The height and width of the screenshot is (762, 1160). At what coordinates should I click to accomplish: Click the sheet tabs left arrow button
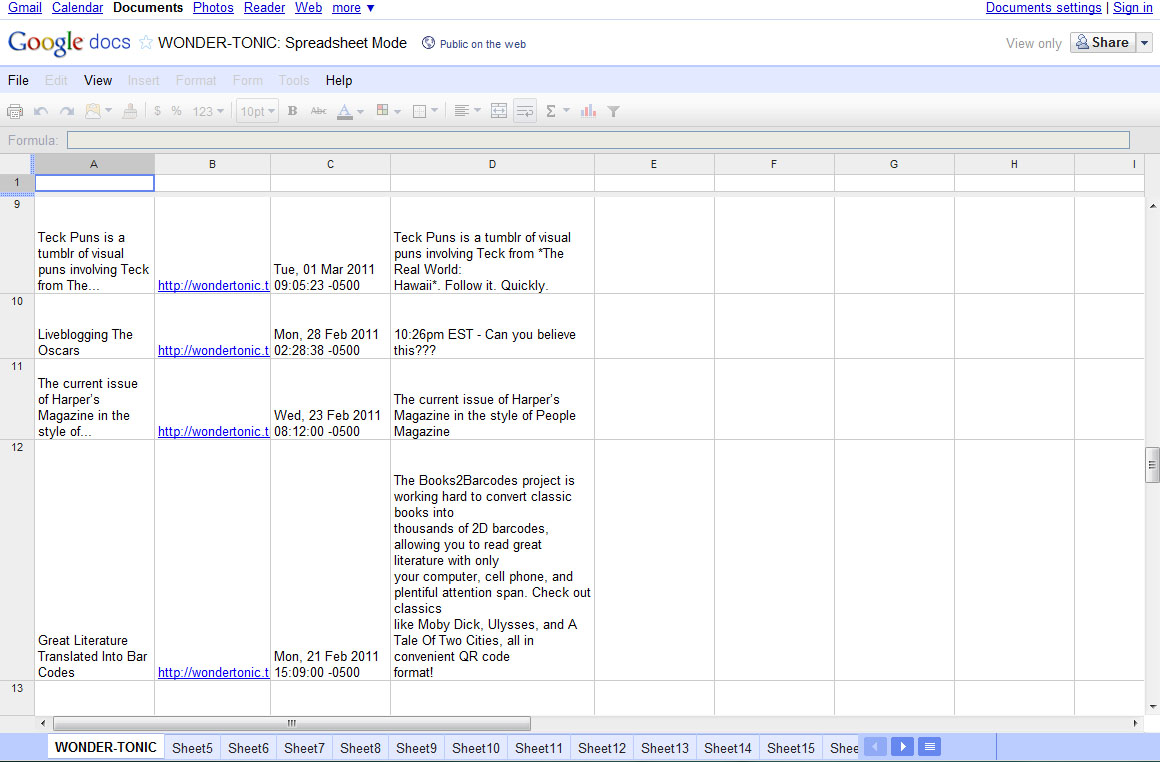pyautogui.click(x=875, y=746)
